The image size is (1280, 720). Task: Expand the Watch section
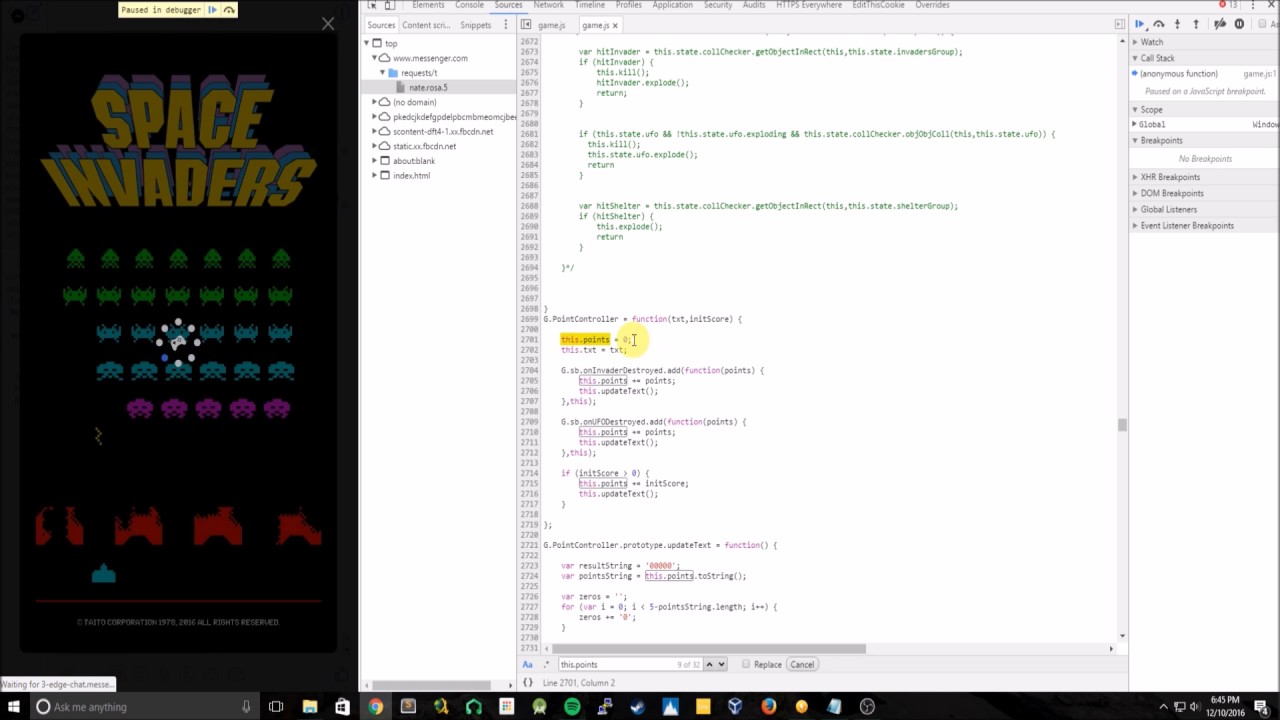(1204, 42)
